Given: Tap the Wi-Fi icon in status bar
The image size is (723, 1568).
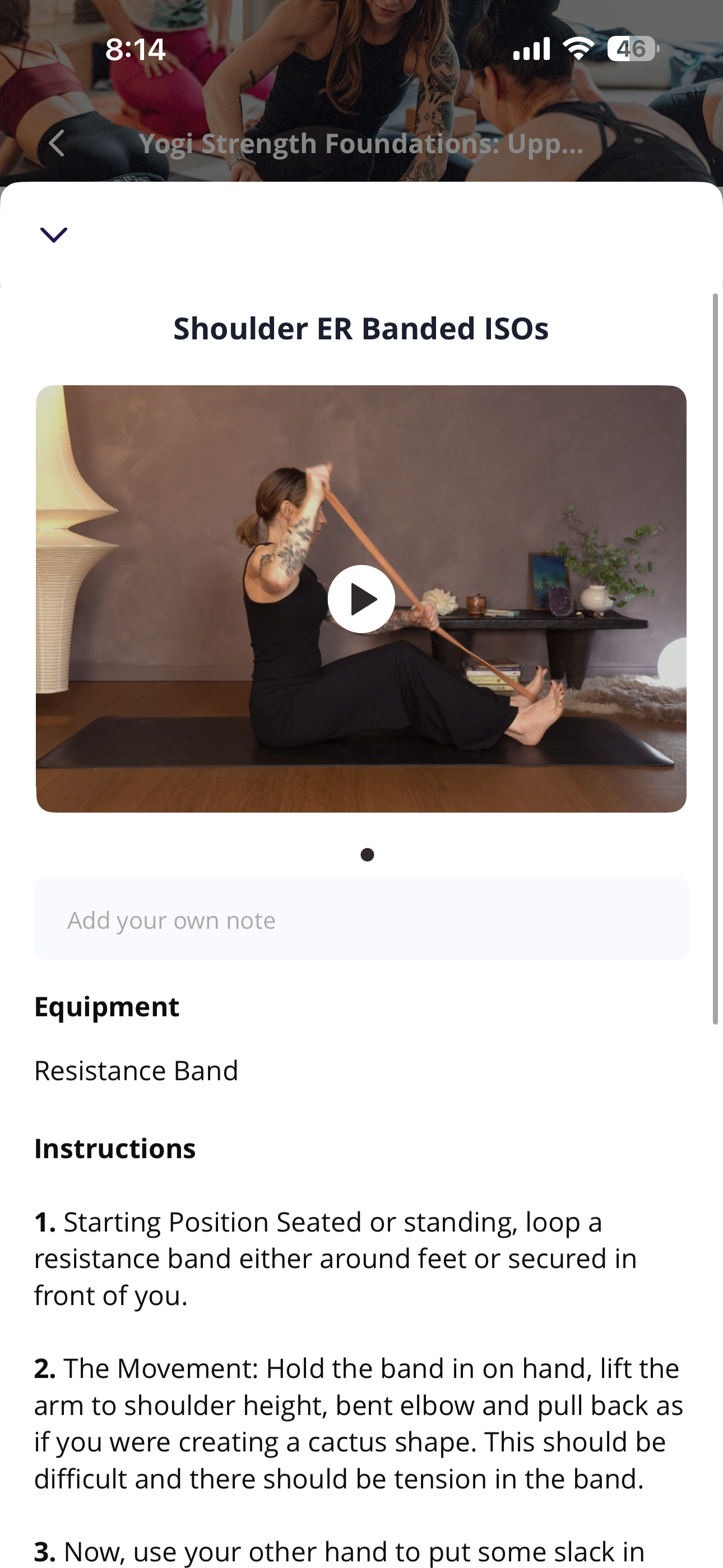Looking at the screenshot, I should 578,48.
